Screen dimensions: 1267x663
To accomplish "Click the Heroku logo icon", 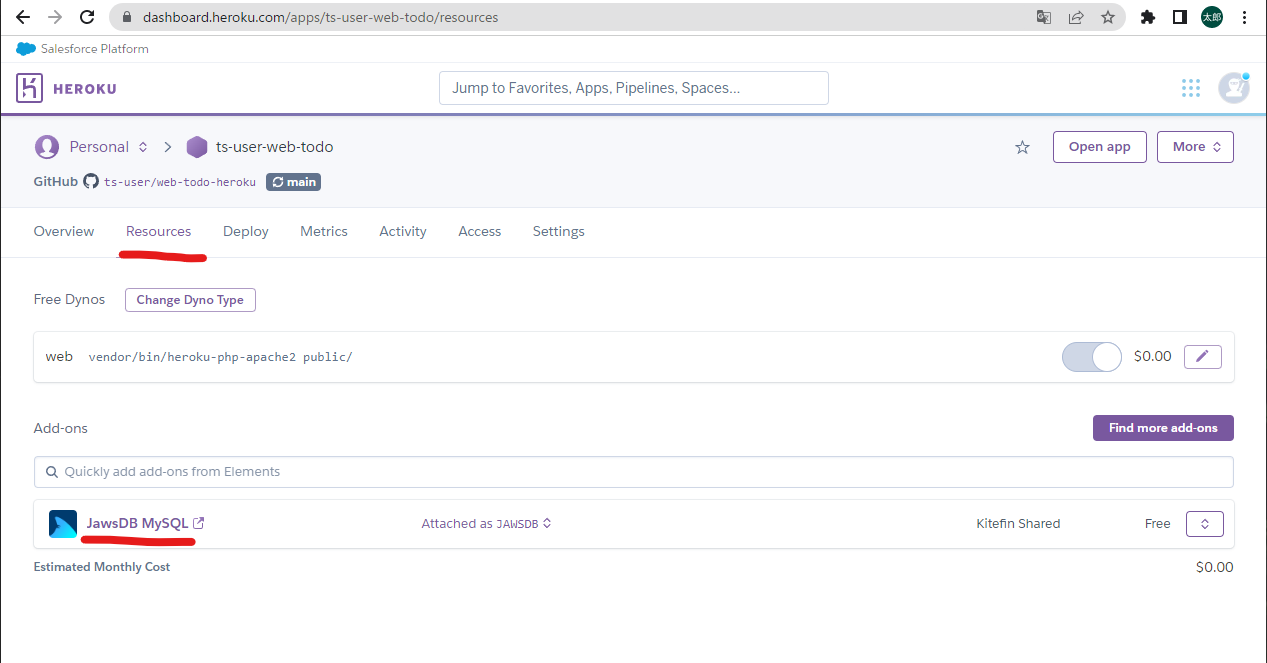I will pyautogui.click(x=30, y=88).
